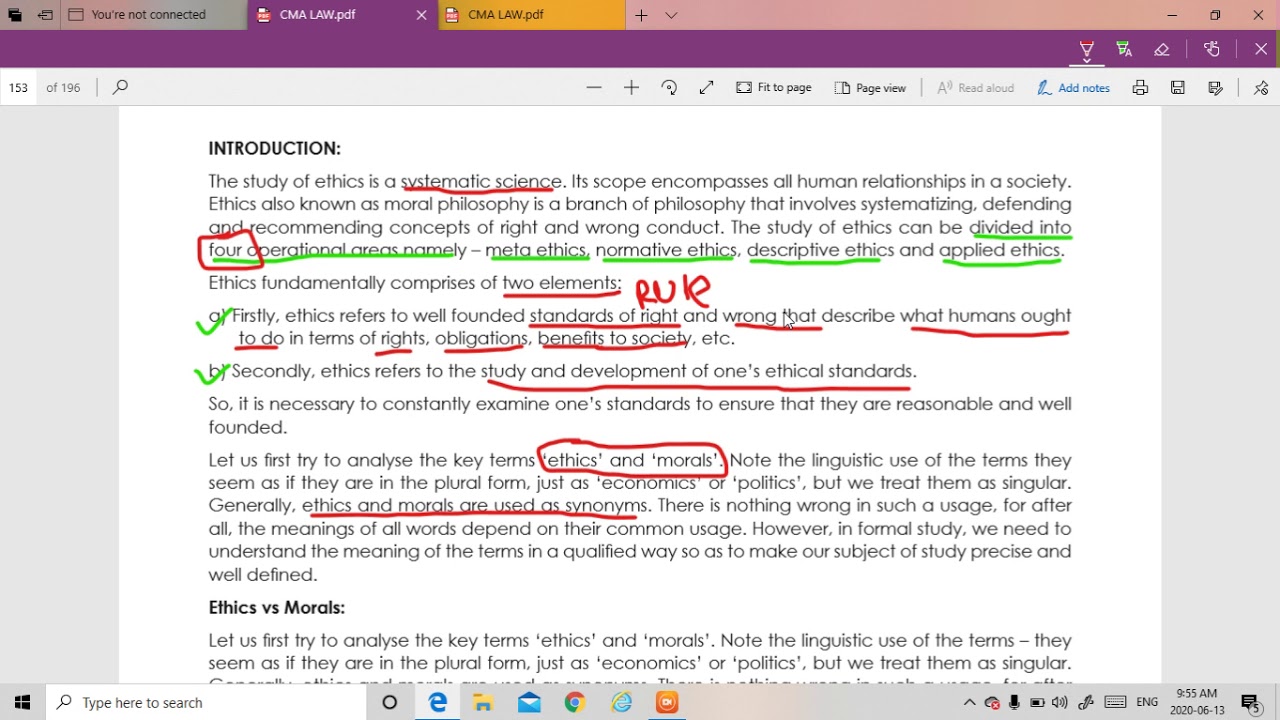Screen dimensions: 1280x720
Task: Click the microphone tray icon
Action: [x=1014, y=702]
